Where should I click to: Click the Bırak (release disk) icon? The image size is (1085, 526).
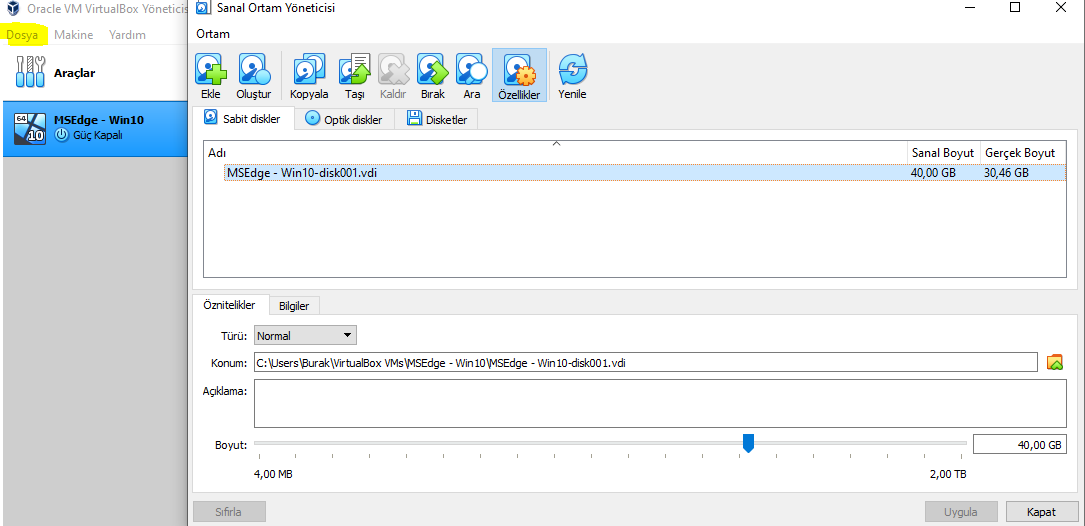pos(432,70)
